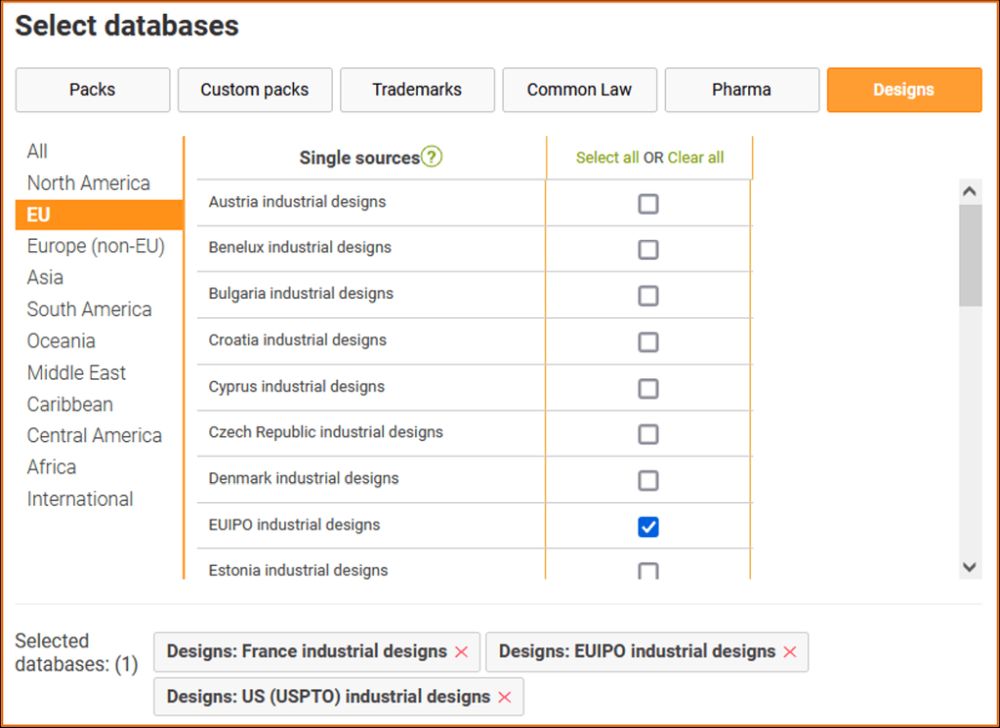Tick the Benelux industrial designs checkbox
The width and height of the screenshot is (1000, 728).
(648, 250)
